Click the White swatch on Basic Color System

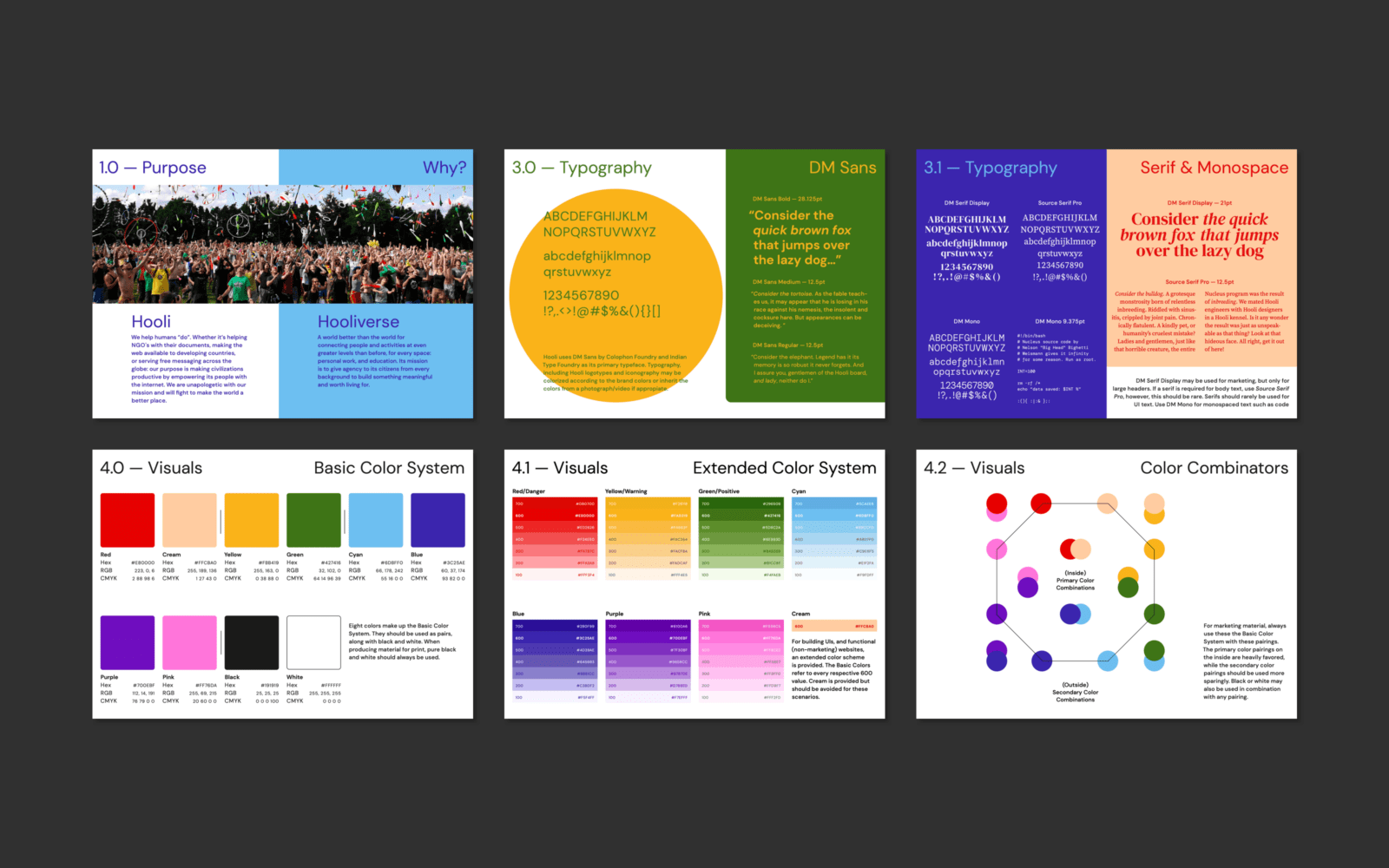tap(313, 642)
